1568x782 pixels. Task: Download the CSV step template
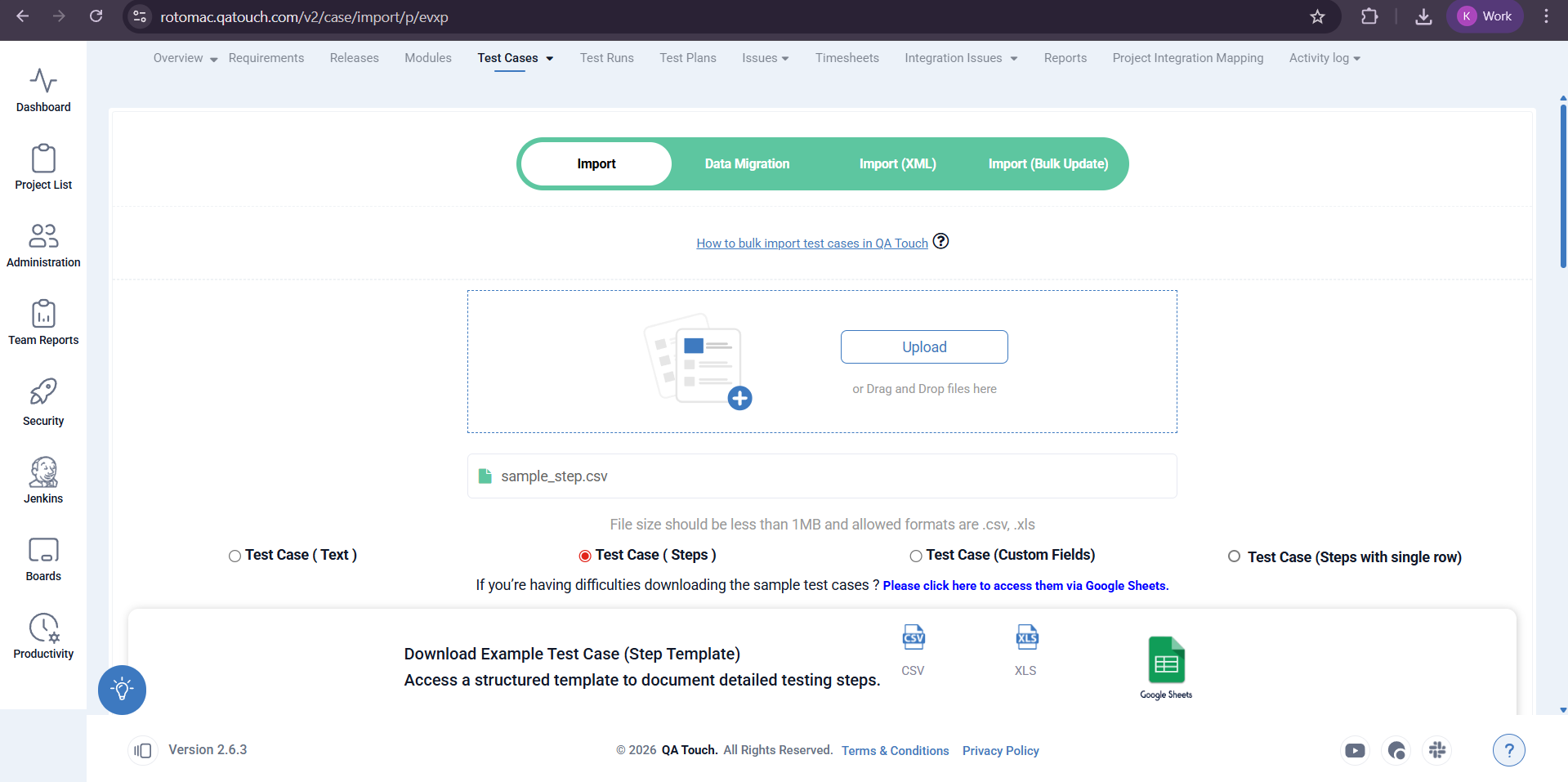click(913, 638)
